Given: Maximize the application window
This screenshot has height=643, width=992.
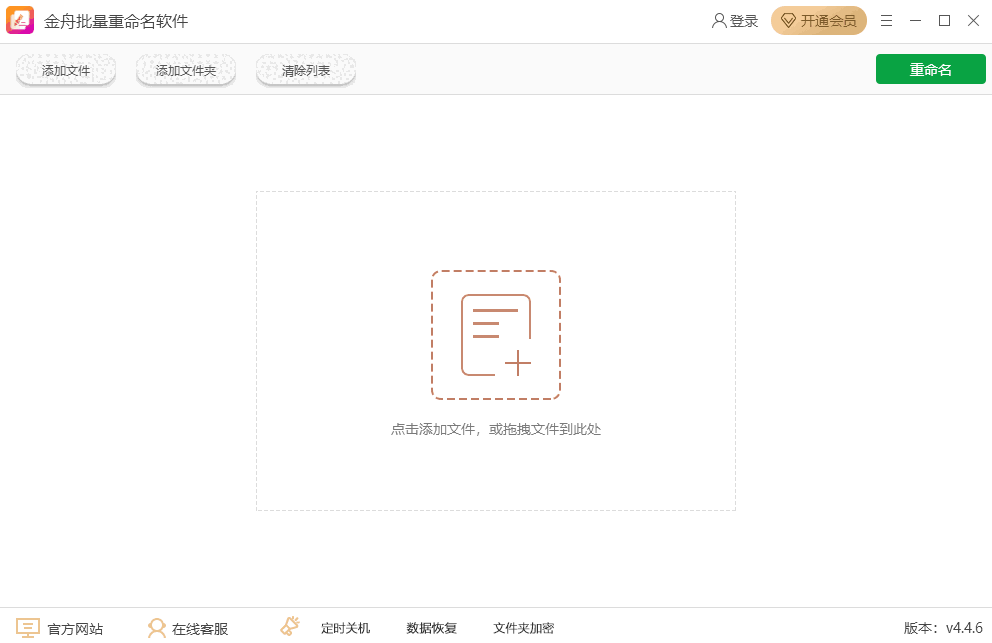Looking at the screenshot, I should [944, 21].
